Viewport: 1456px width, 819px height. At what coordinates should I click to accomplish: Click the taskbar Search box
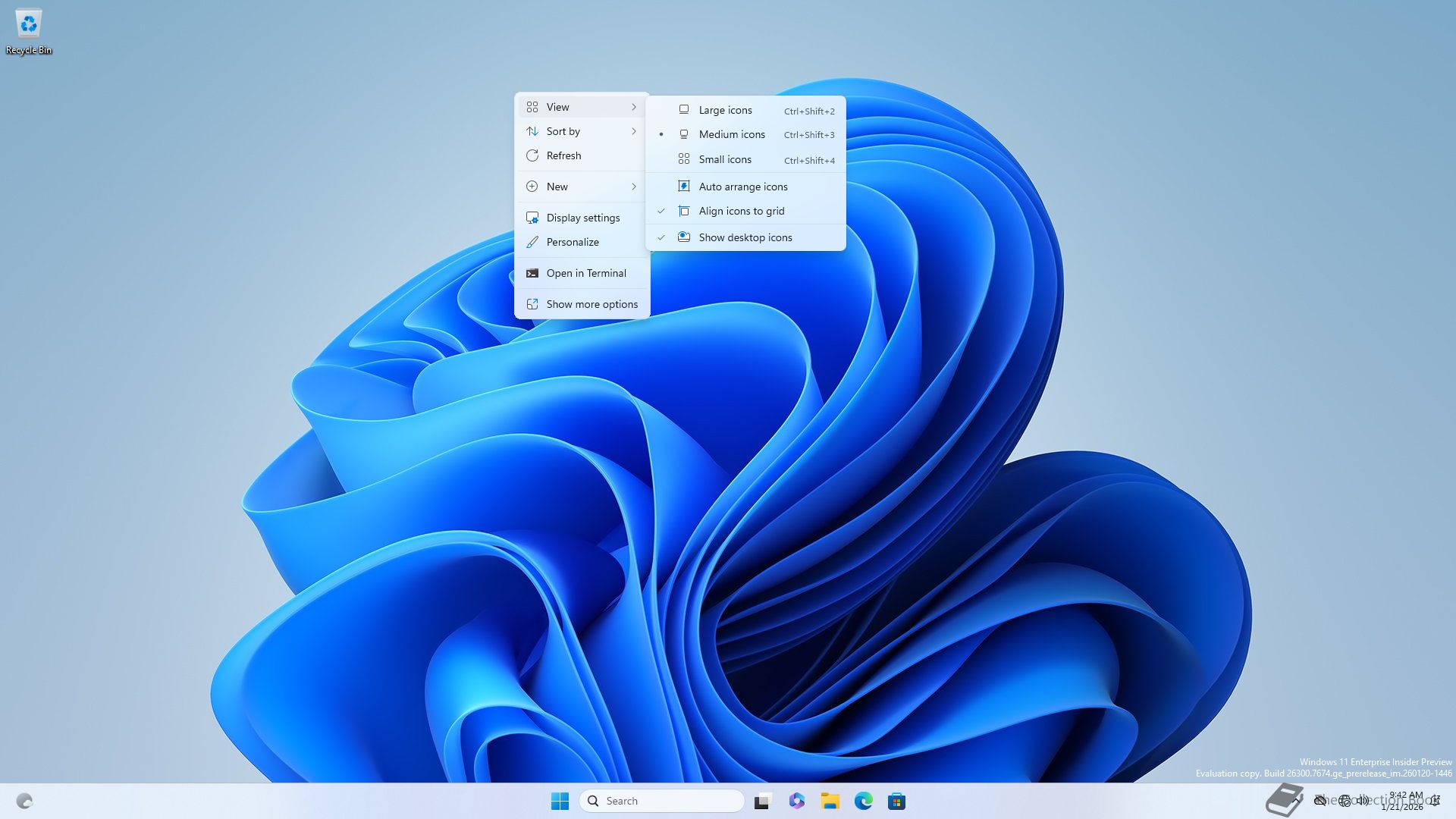pos(661,801)
